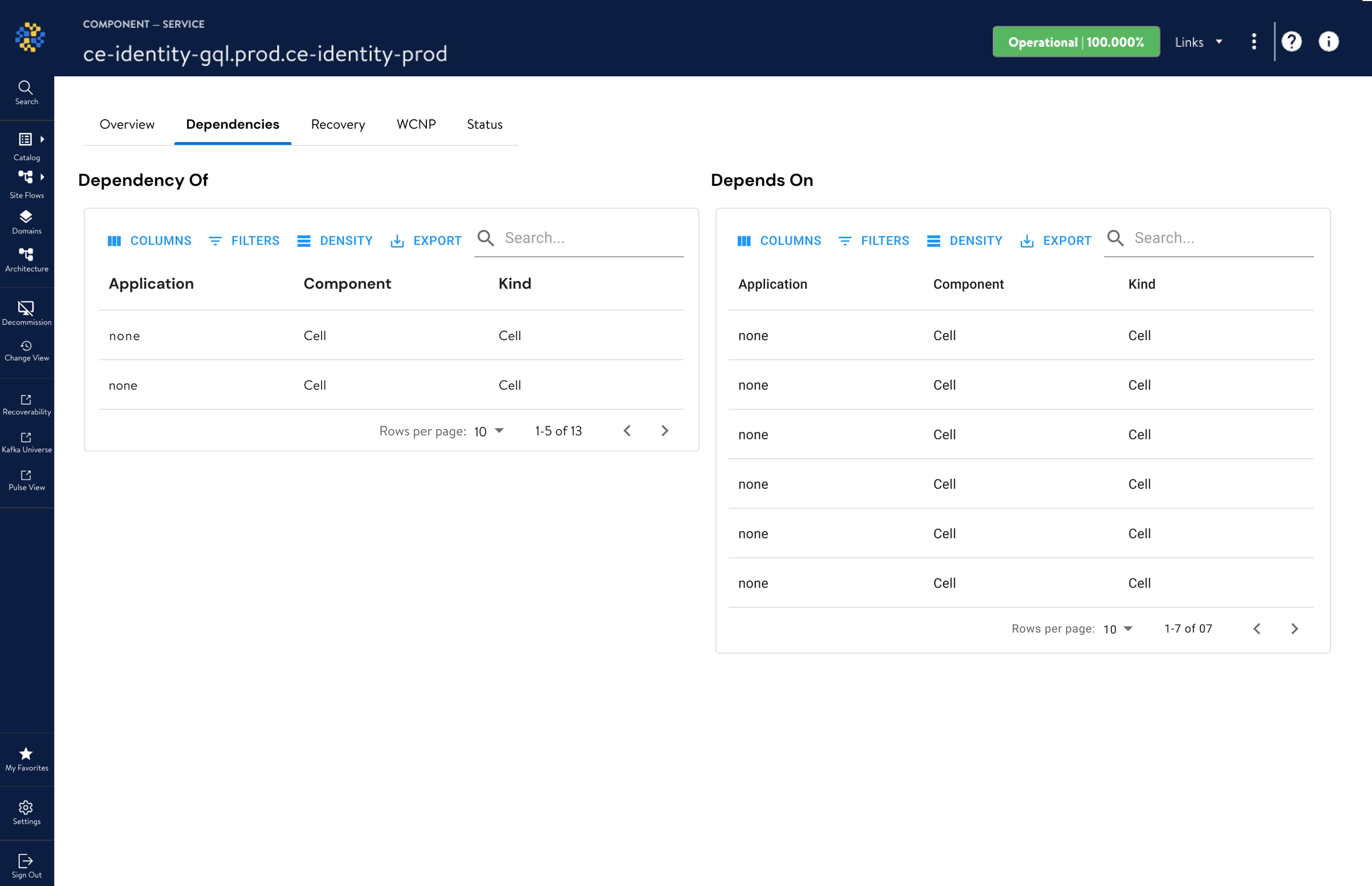Click EXPORT in the Dependency Of table

click(426, 240)
